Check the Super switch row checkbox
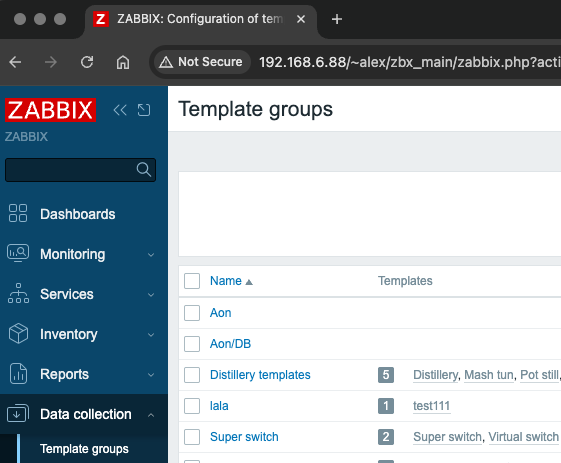 (x=192, y=437)
